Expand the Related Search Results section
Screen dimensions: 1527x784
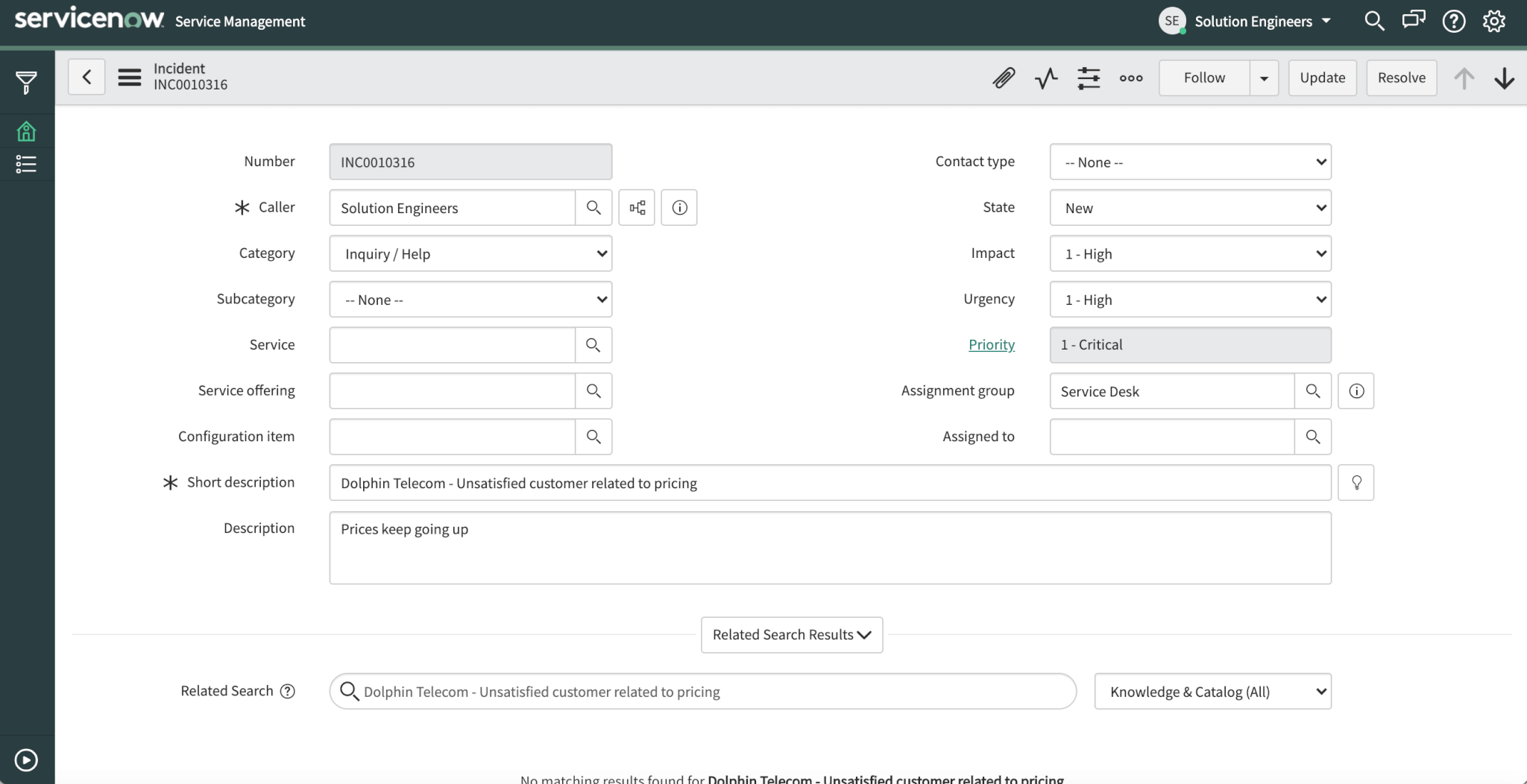[x=790, y=634]
